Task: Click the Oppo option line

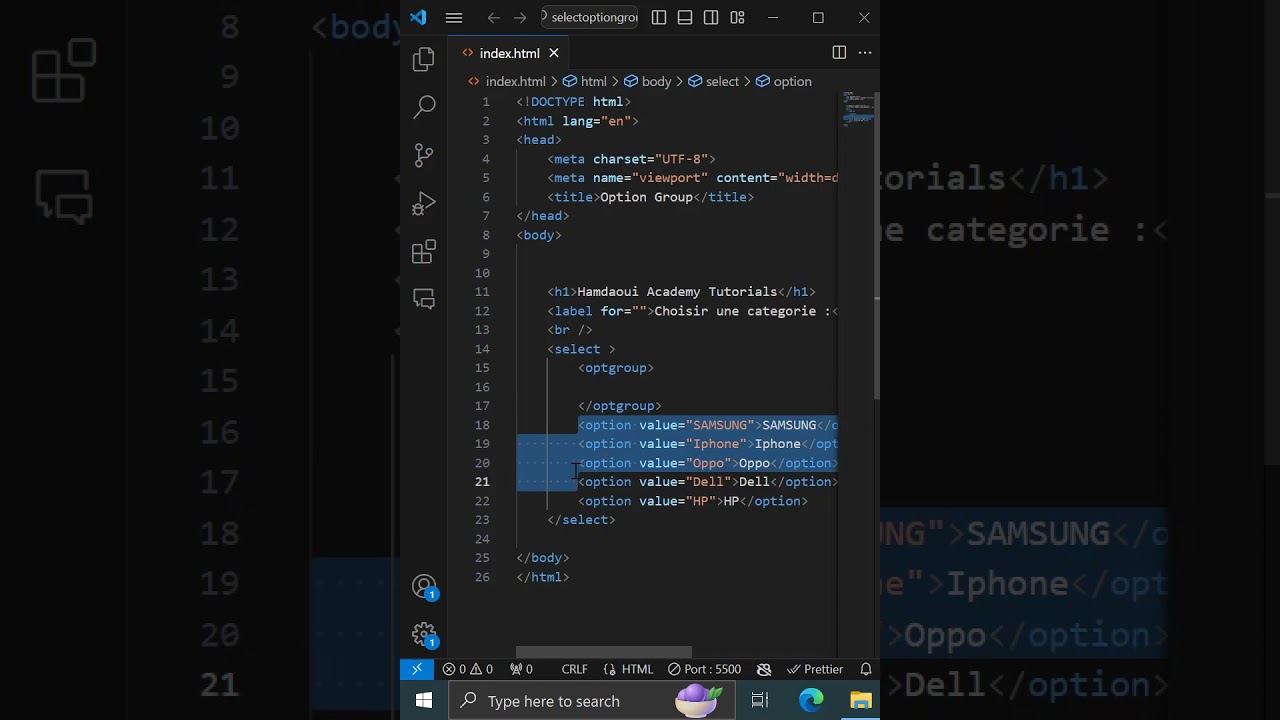Action: [708, 463]
